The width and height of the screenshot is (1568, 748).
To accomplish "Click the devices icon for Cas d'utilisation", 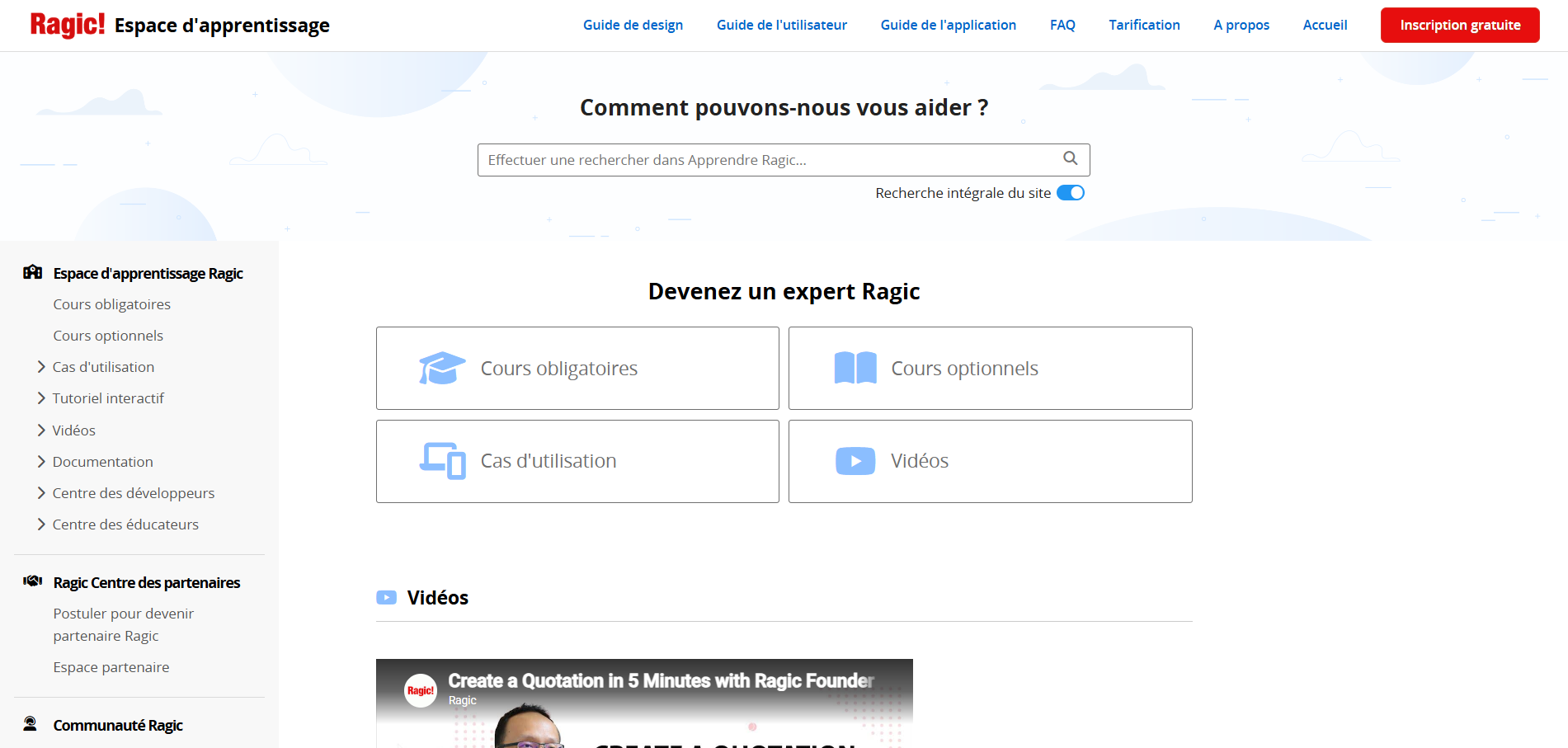I will click(442, 461).
